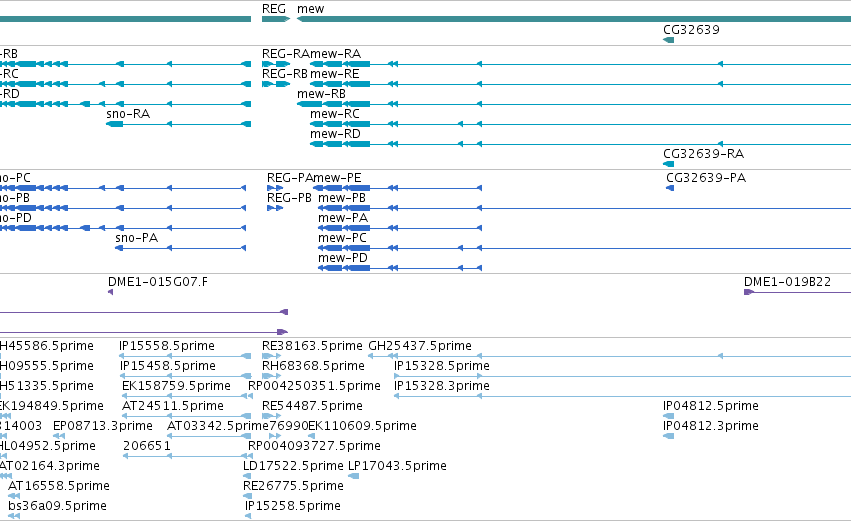This screenshot has width=851, height=521.
Task: Click EST RE26775.5prime label
Action: coord(293,487)
